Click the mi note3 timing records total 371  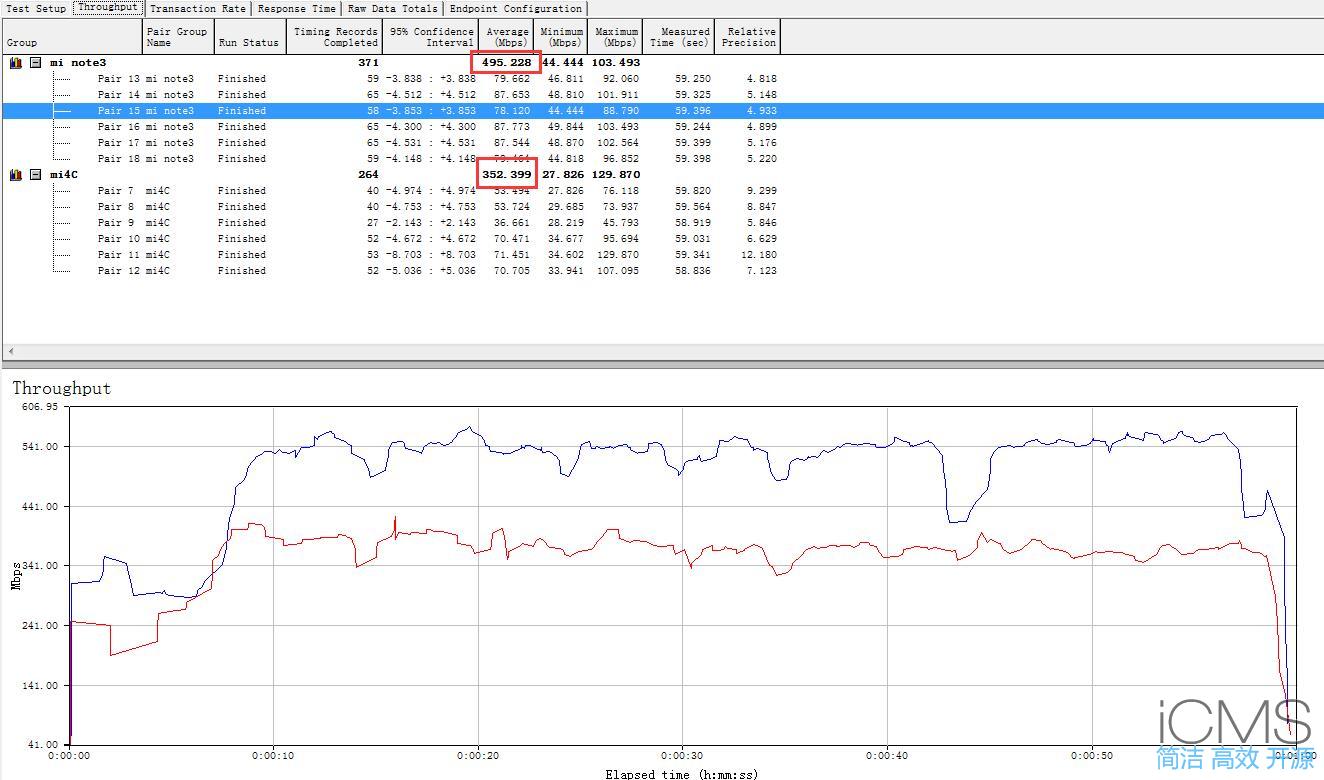[368, 63]
